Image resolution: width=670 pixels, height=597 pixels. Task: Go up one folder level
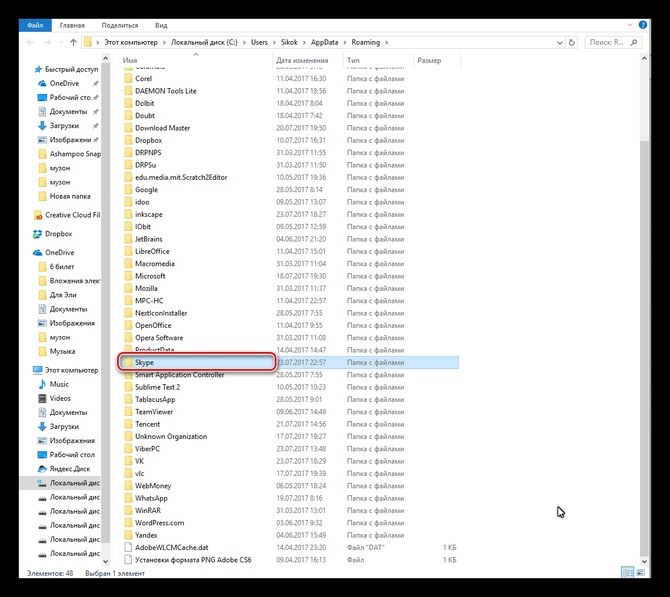point(73,42)
